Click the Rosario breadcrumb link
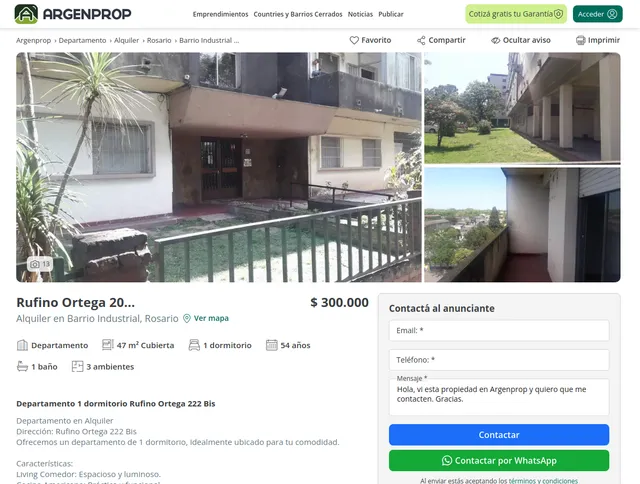Screen dimensions: 640x484 coord(159,40)
